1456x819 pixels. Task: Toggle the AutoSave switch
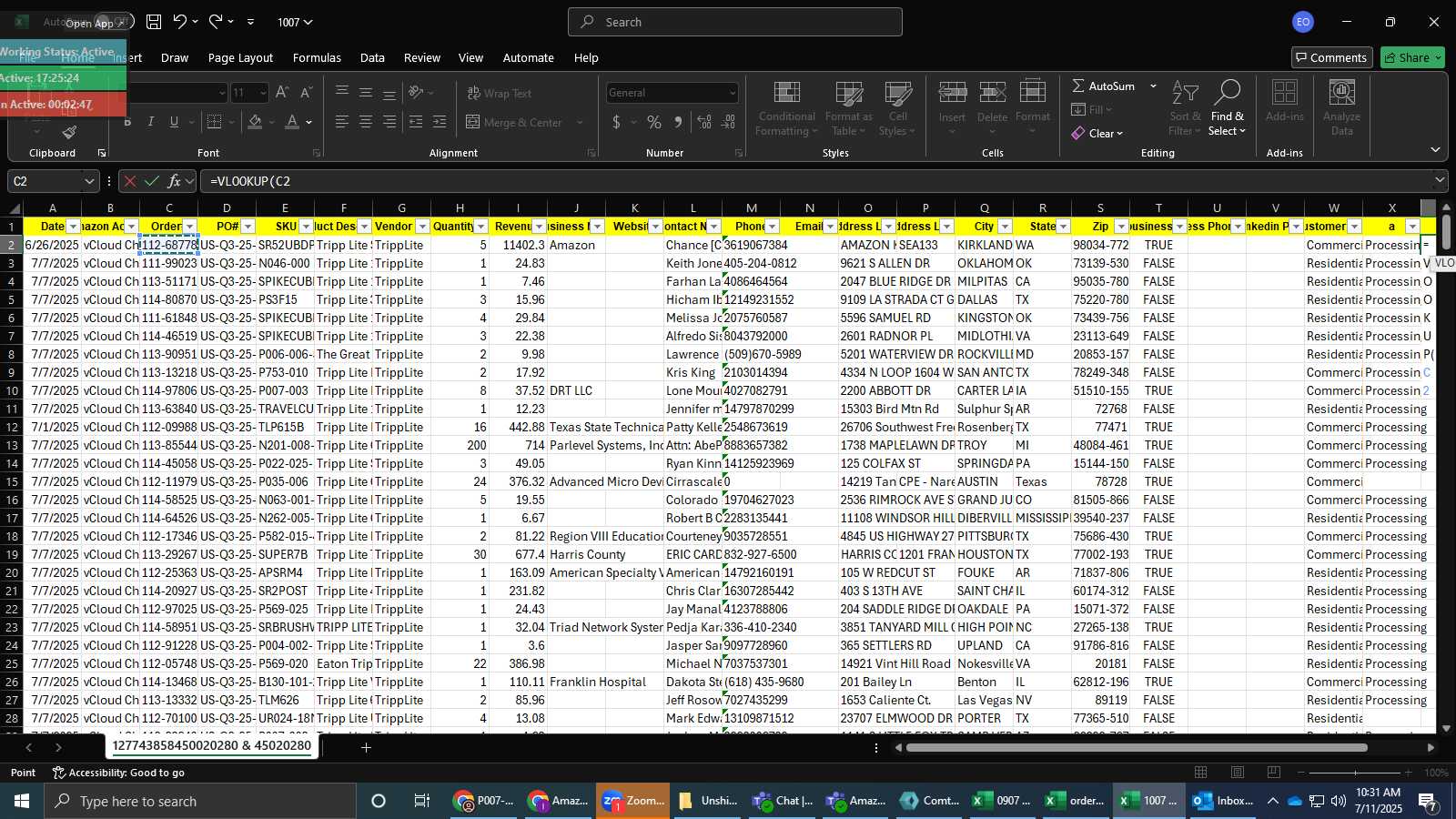point(115,22)
